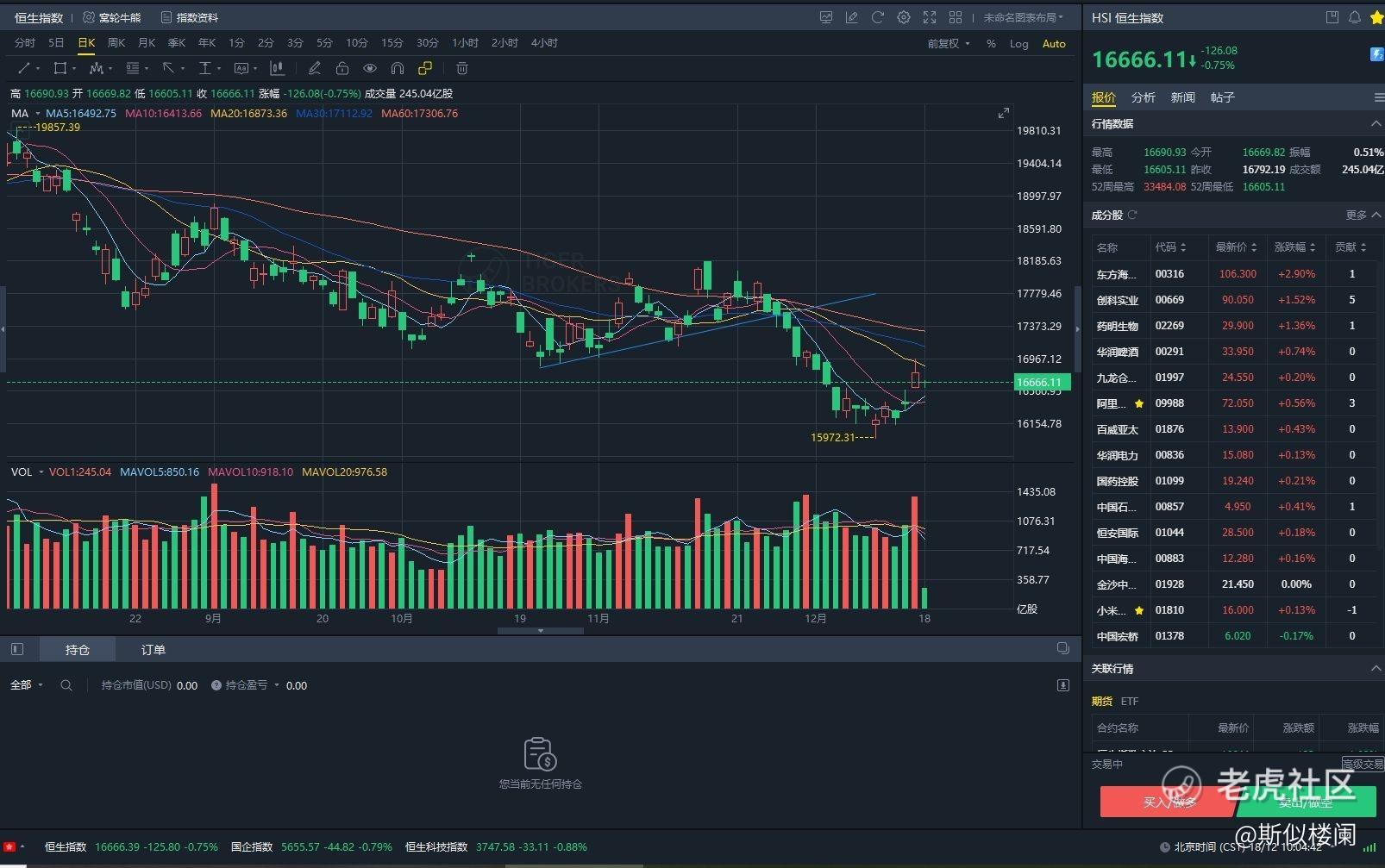The image size is (1385, 868).
Task: Click the export icon in holdings panel
Action: point(1063,684)
